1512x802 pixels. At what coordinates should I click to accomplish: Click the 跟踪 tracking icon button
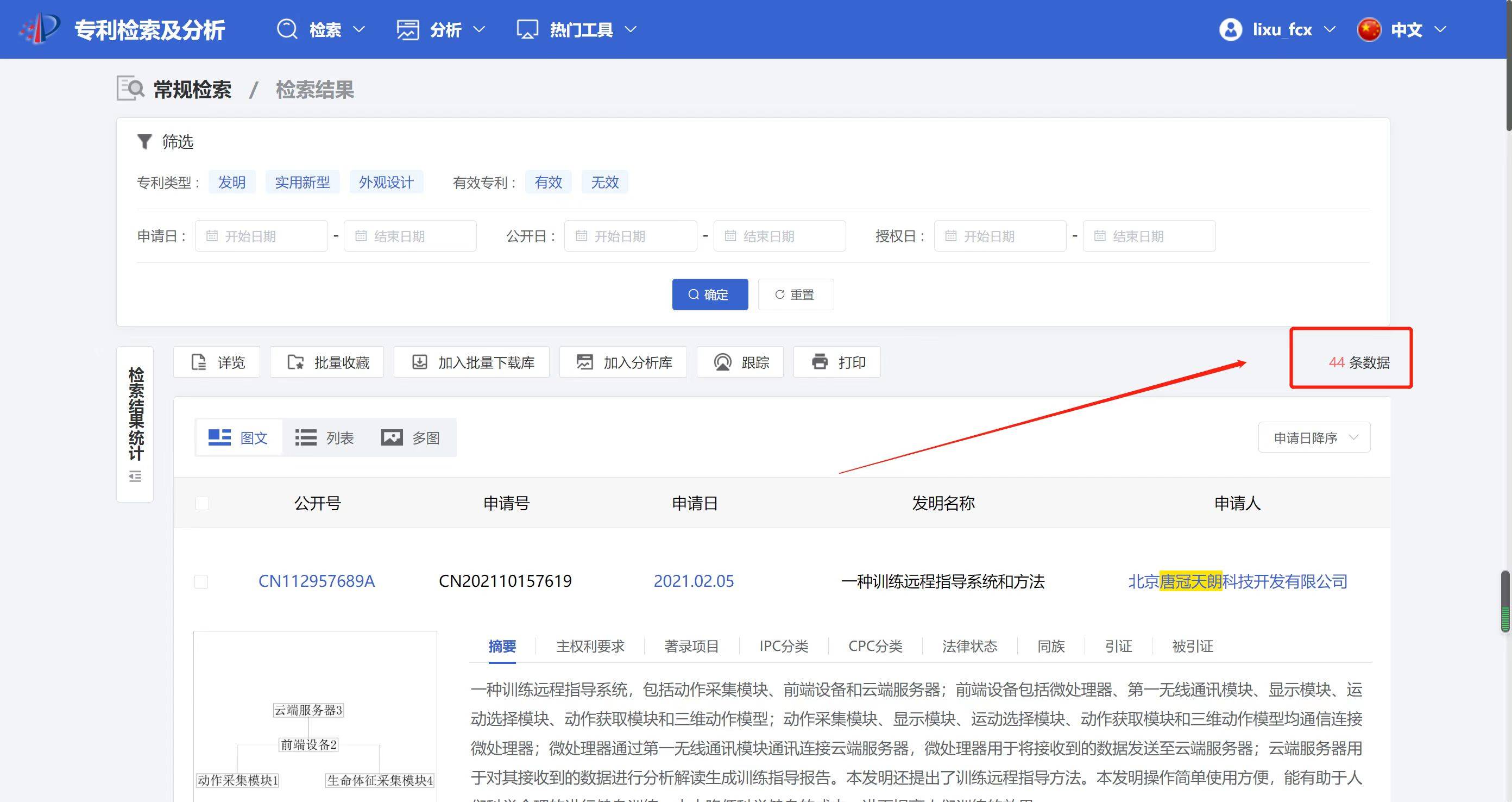(x=740, y=362)
